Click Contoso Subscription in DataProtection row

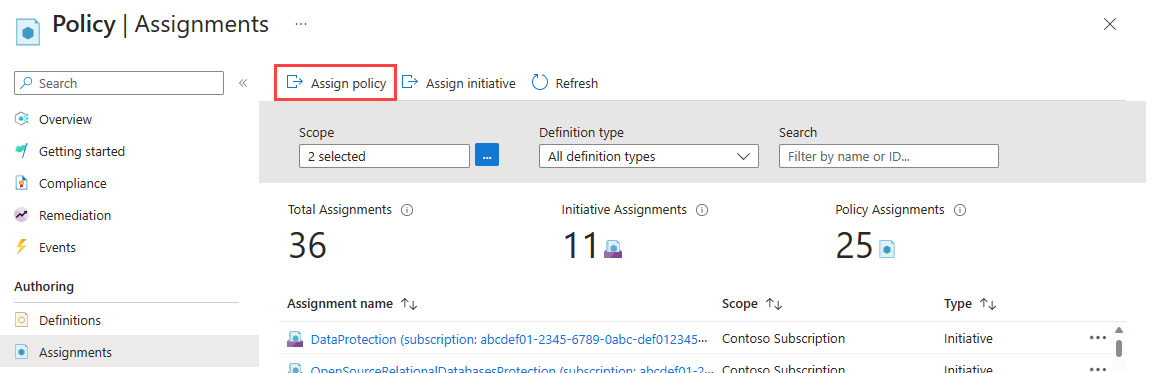click(783, 338)
